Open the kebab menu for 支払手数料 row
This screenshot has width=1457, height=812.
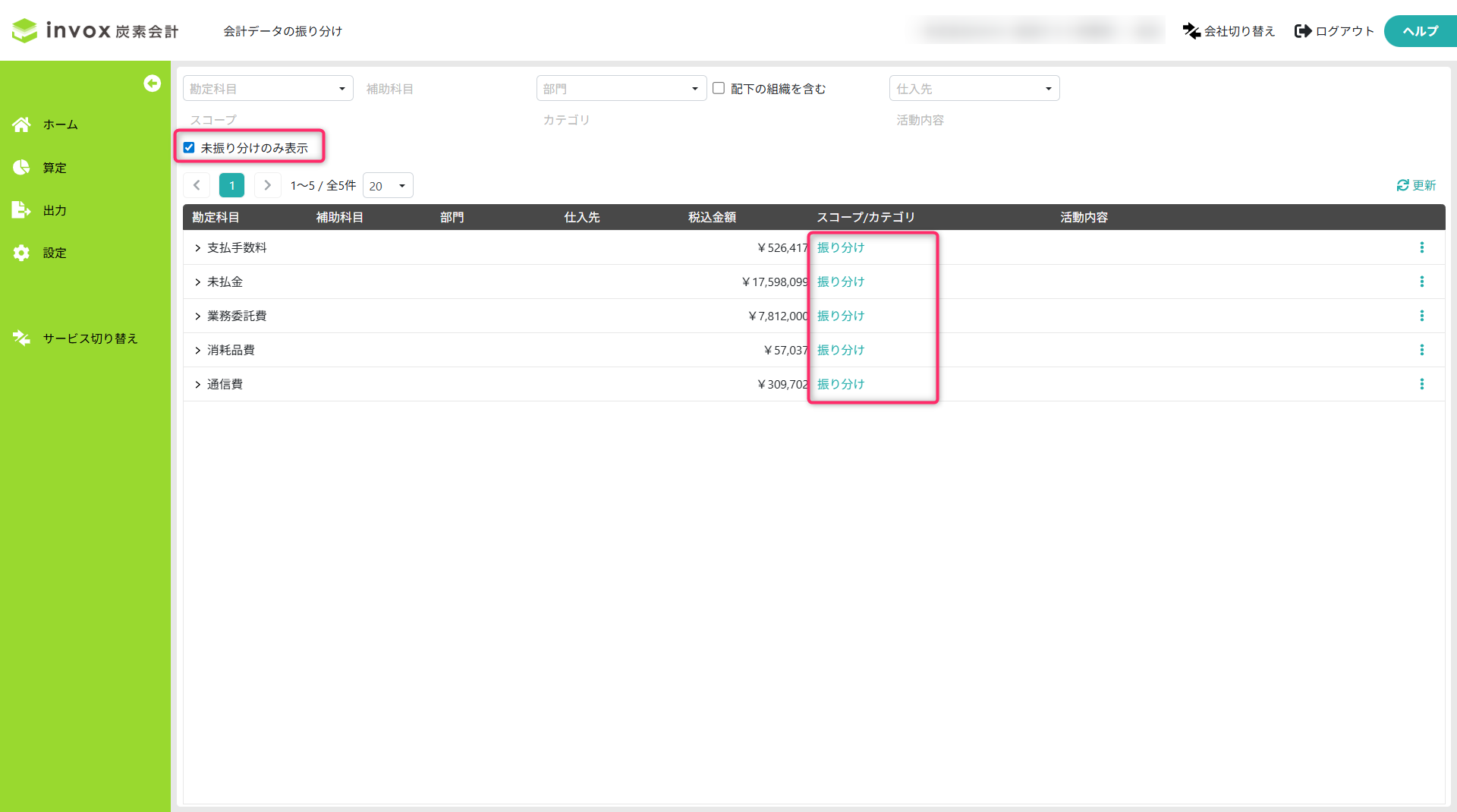tap(1422, 247)
